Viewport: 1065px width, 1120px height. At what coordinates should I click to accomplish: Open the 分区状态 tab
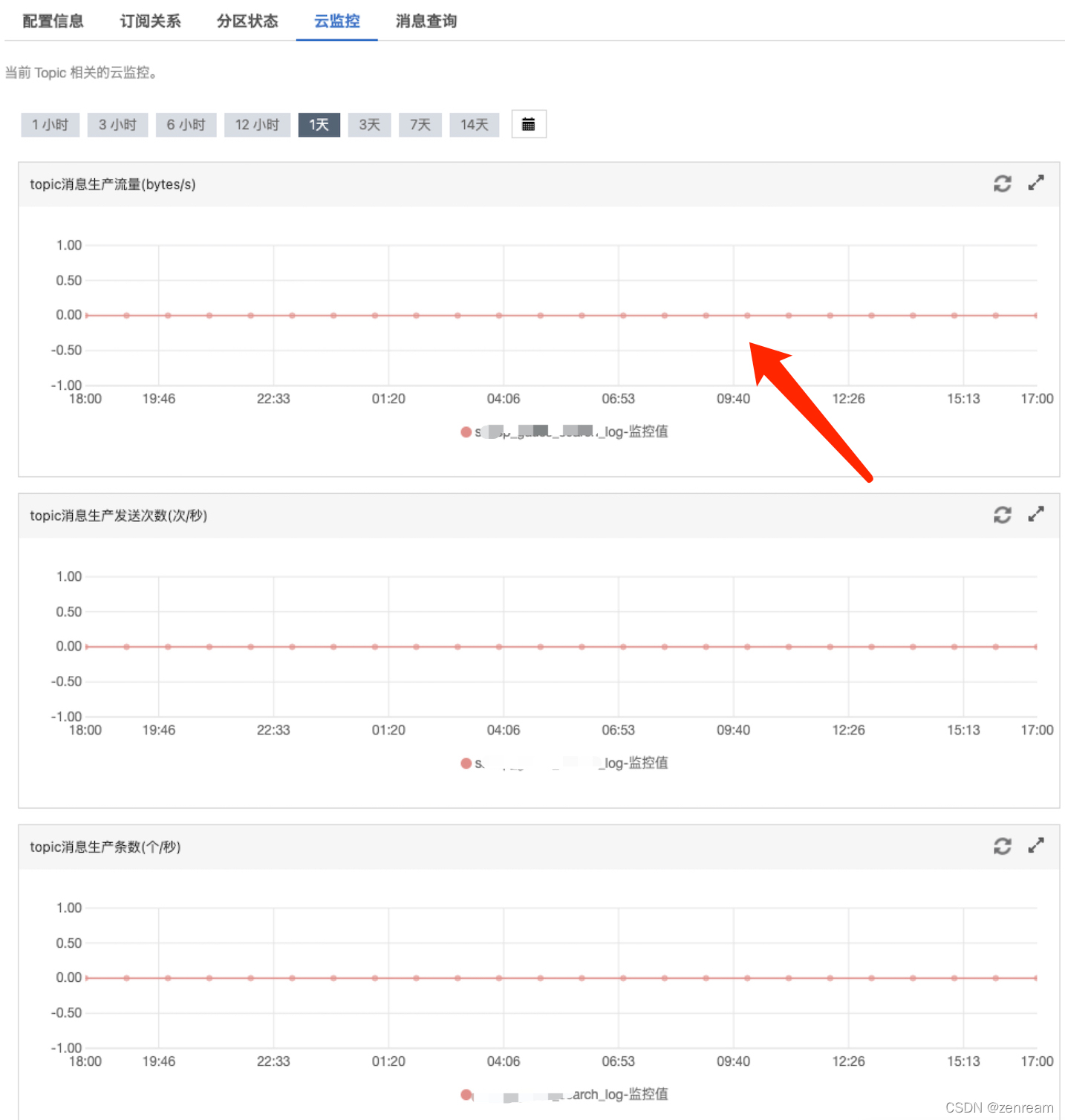click(247, 21)
